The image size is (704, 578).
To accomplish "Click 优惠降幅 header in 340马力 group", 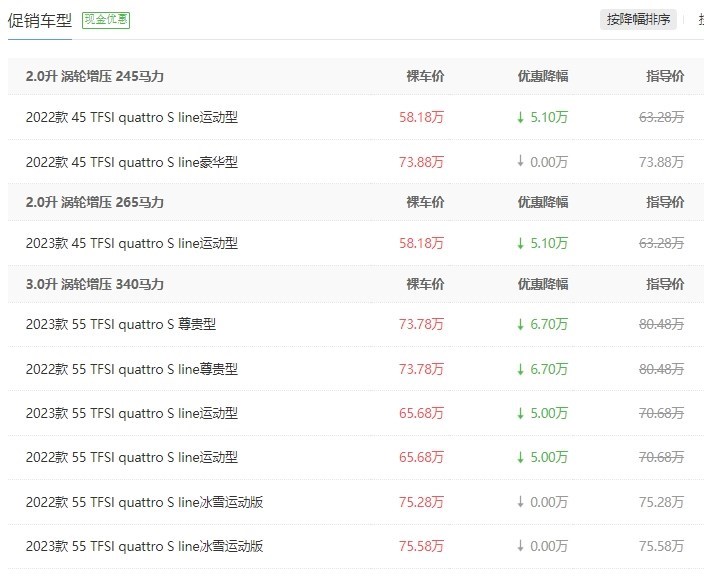I will [x=543, y=284].
